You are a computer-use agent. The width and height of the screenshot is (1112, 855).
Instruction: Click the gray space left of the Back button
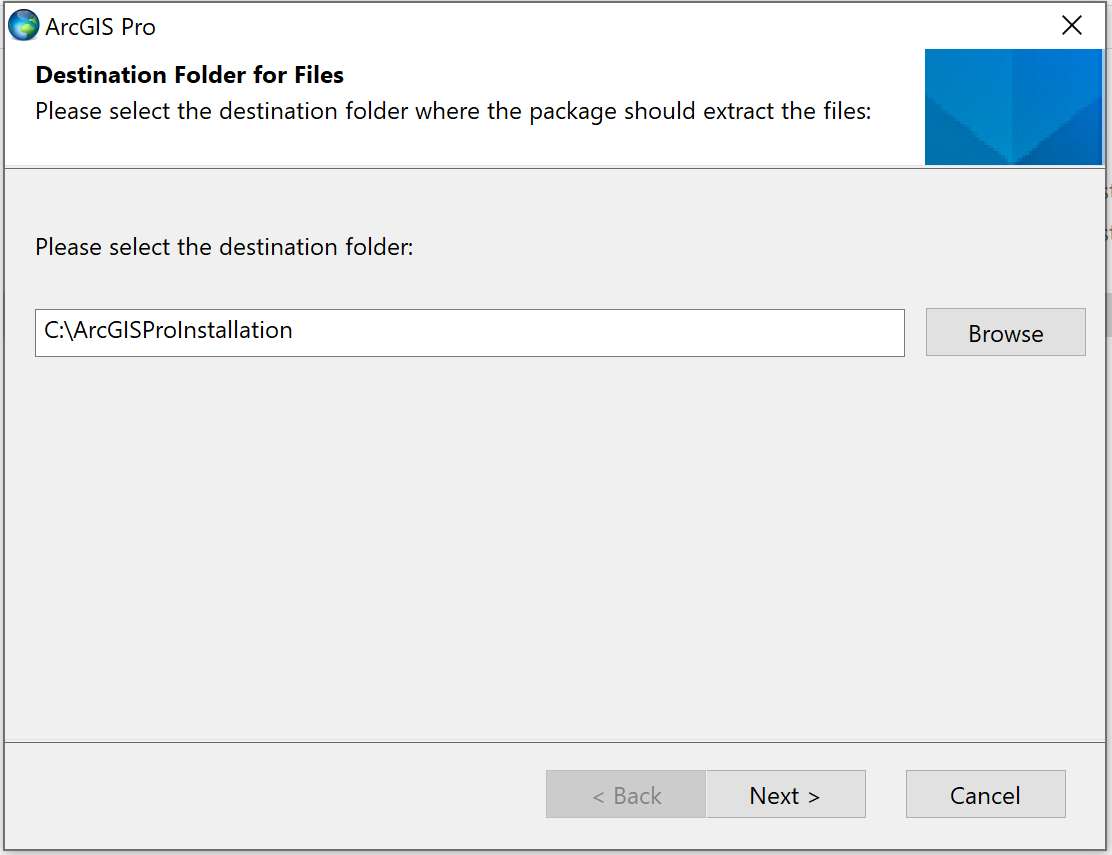point(280,795)
